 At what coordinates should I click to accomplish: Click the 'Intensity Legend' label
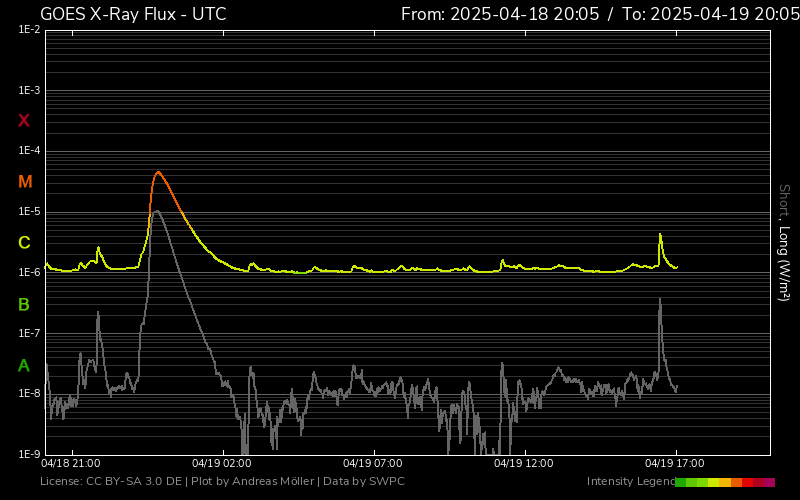click(631, 481)
